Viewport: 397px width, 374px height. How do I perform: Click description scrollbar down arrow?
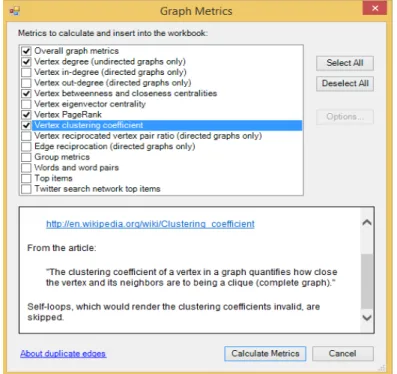[x=367, y=318]
